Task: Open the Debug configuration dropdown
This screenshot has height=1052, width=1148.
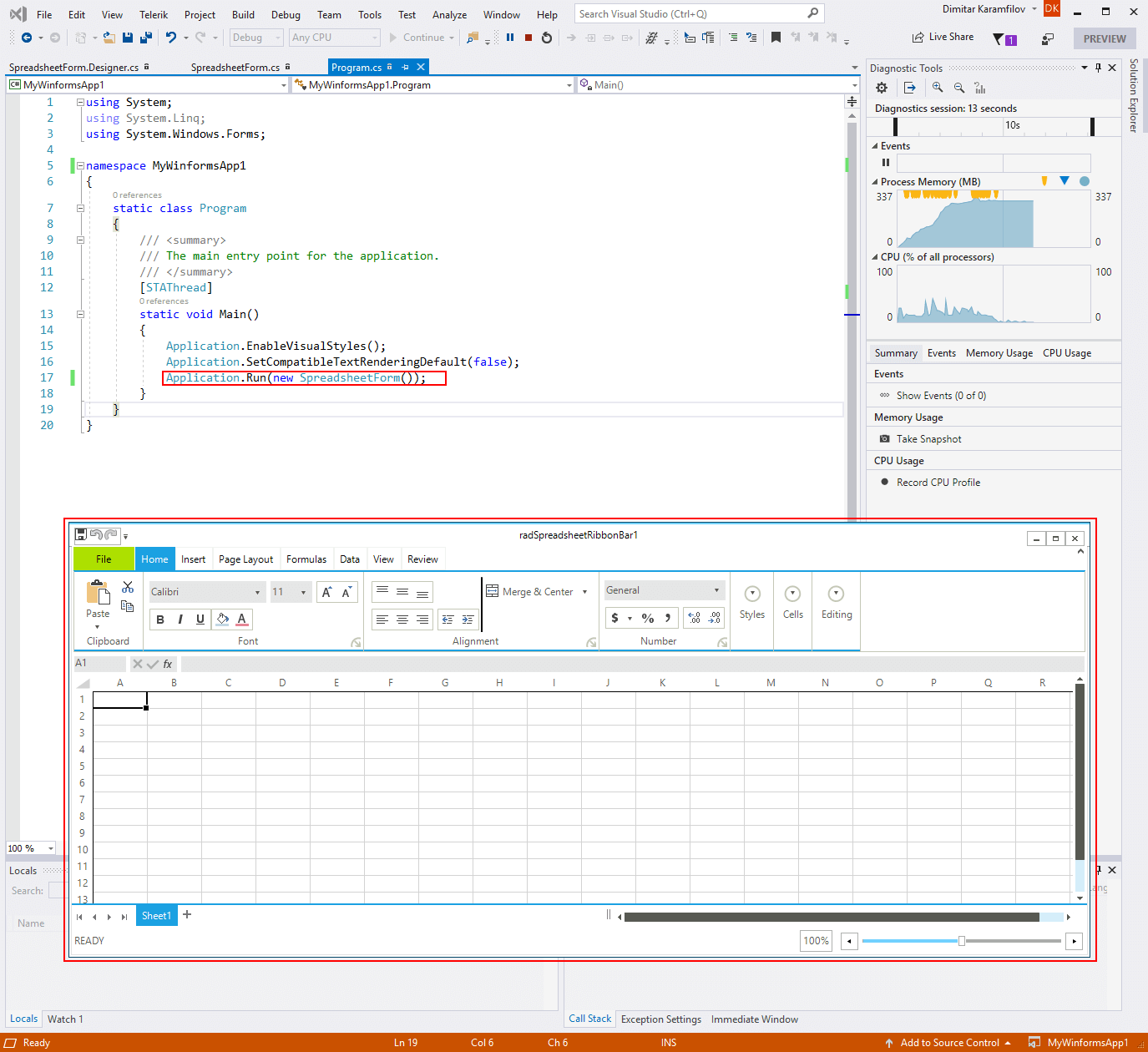Action: tap(255, 38)
